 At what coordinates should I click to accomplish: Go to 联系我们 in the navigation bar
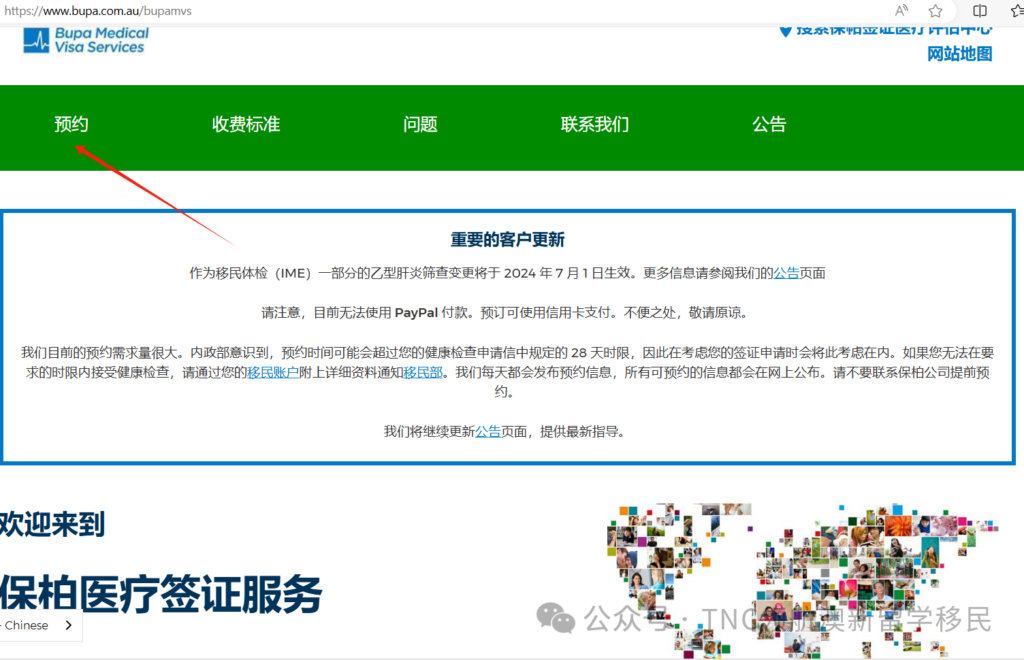tap(595, 125)
